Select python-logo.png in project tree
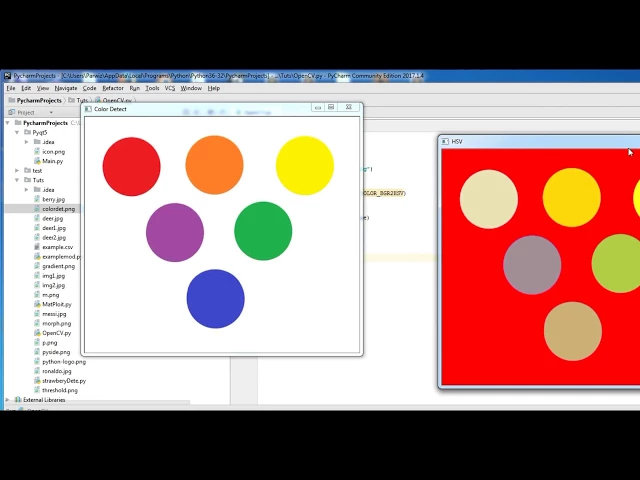 tap(64, 362)
